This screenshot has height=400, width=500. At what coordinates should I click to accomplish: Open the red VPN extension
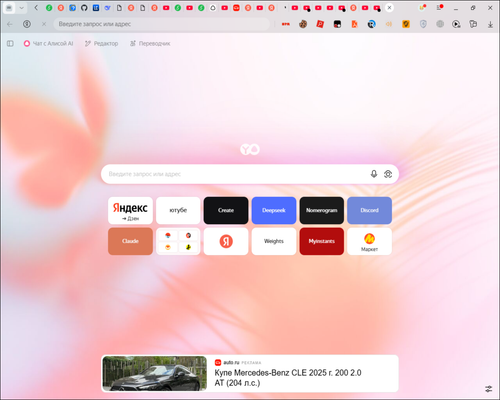click(x=286, y=24)
